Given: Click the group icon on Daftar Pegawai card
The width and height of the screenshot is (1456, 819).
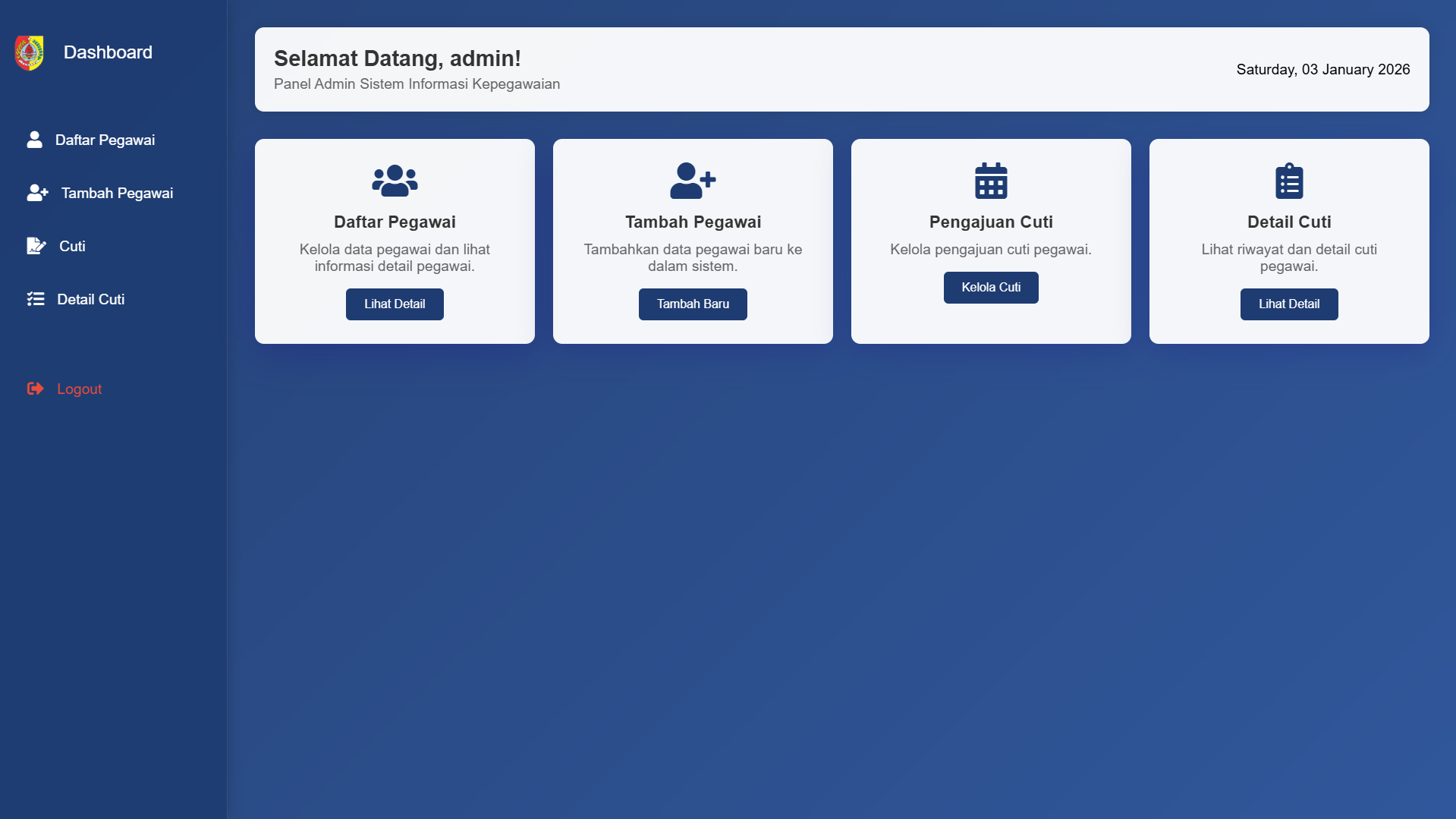Looking at the screenshot, I should 394,181.
